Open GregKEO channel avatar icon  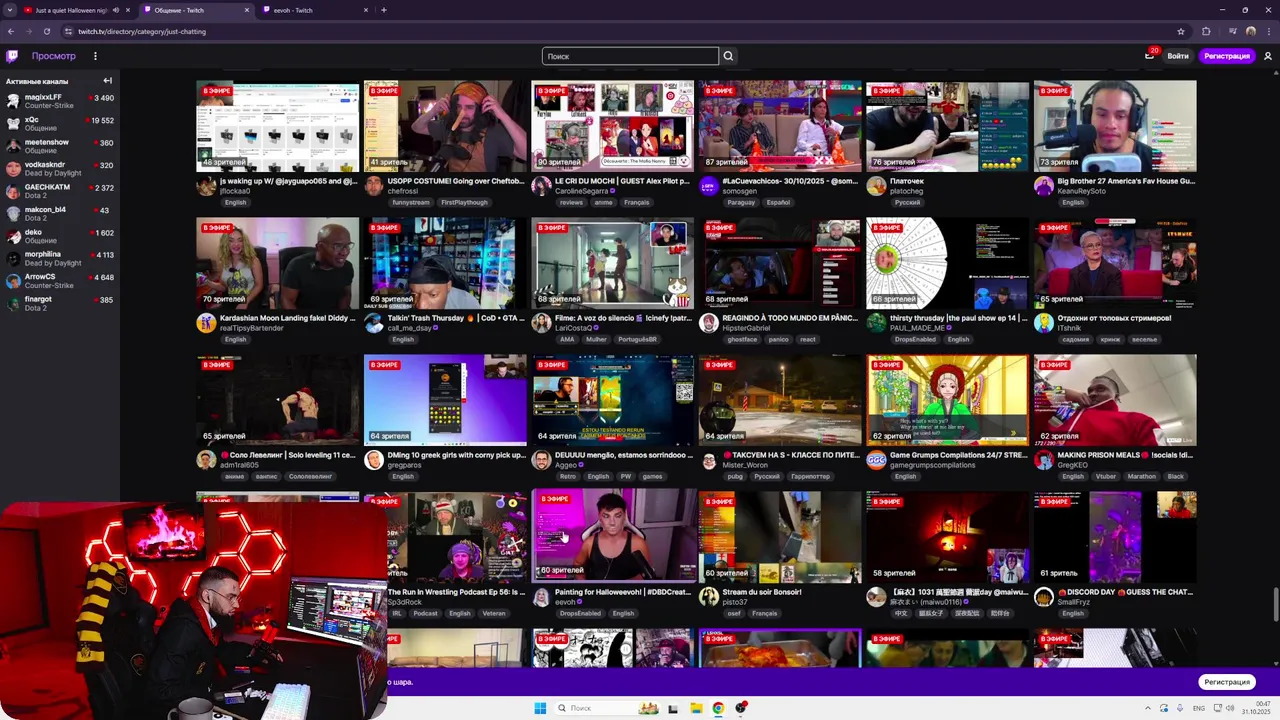tap(1044, 460)
